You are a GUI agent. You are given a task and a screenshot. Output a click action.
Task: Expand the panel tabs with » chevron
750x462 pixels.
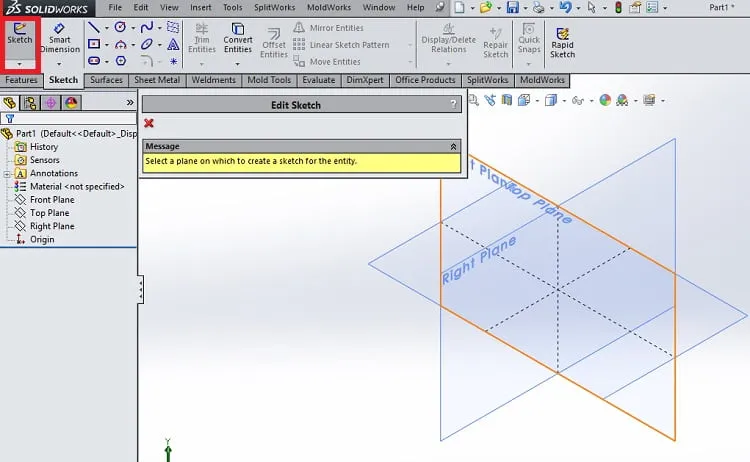tap(130, 102)
